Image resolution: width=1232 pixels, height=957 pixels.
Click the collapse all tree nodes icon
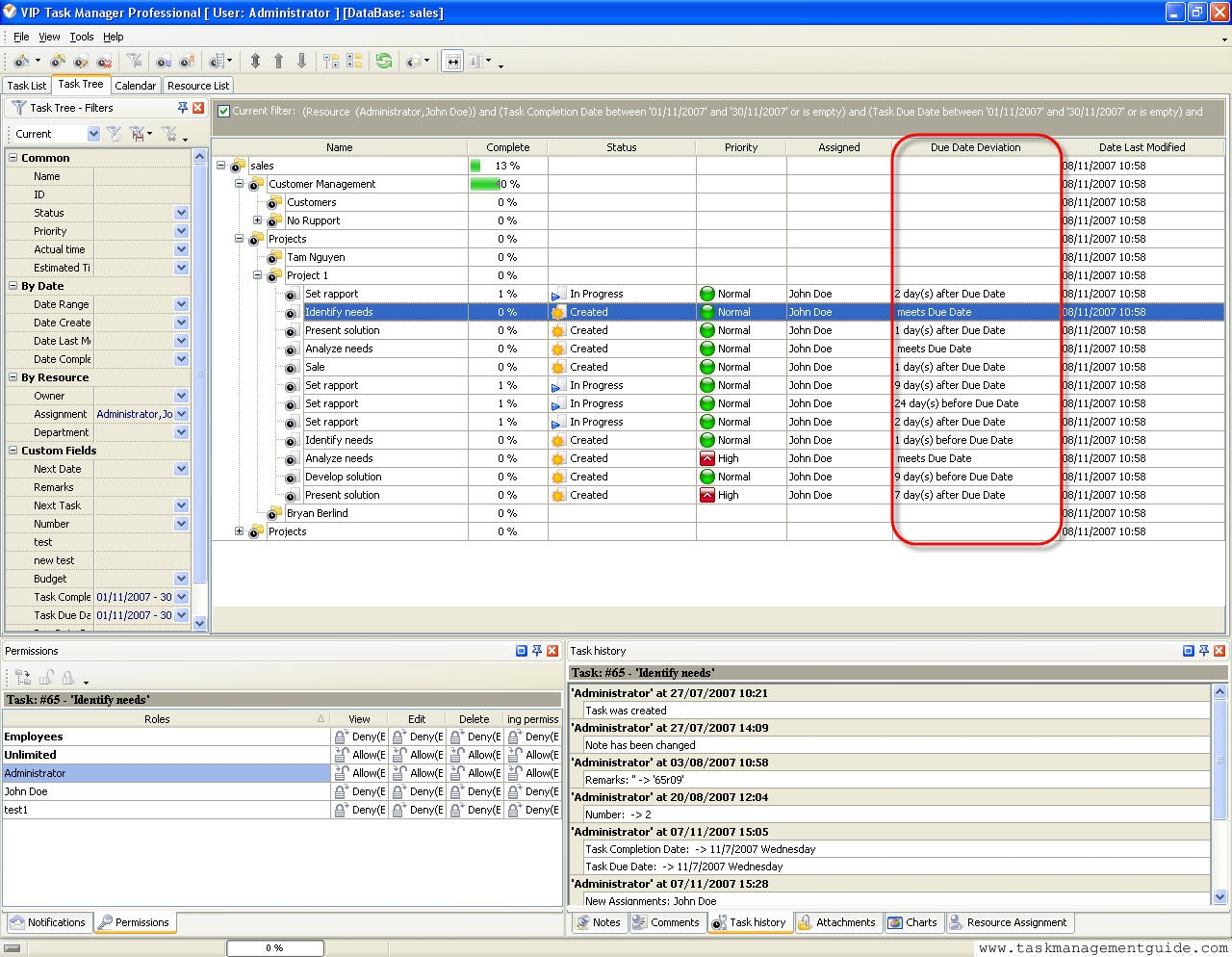[x=354, y=61]
